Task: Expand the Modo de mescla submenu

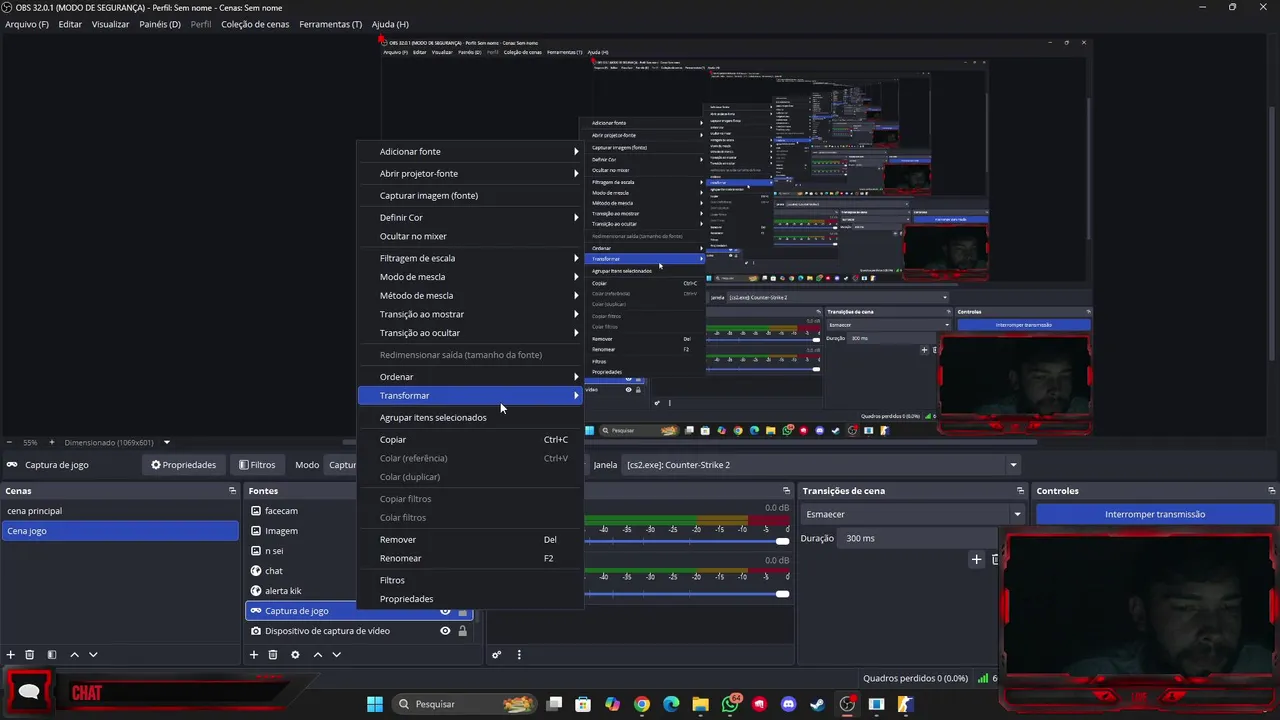Action: click(470, 277)
